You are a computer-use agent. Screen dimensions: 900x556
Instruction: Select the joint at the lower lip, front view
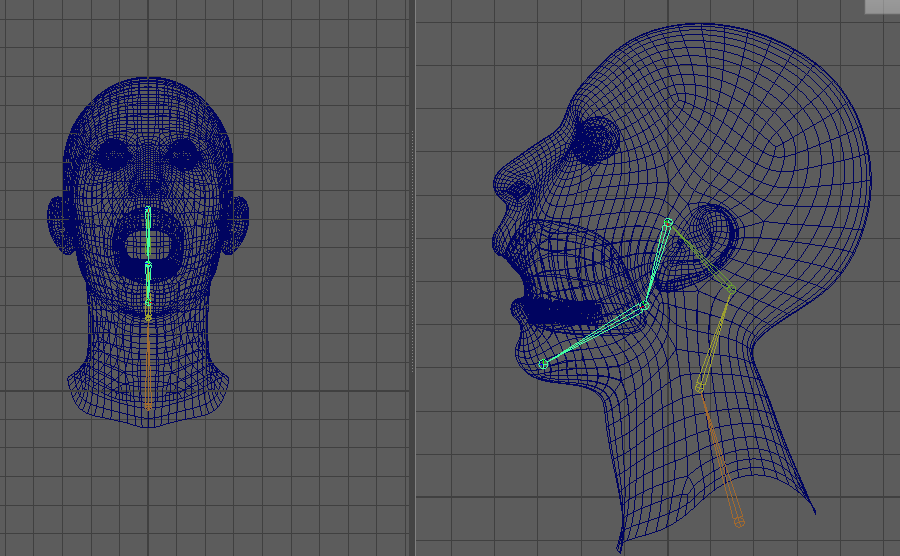pos(148,265)
